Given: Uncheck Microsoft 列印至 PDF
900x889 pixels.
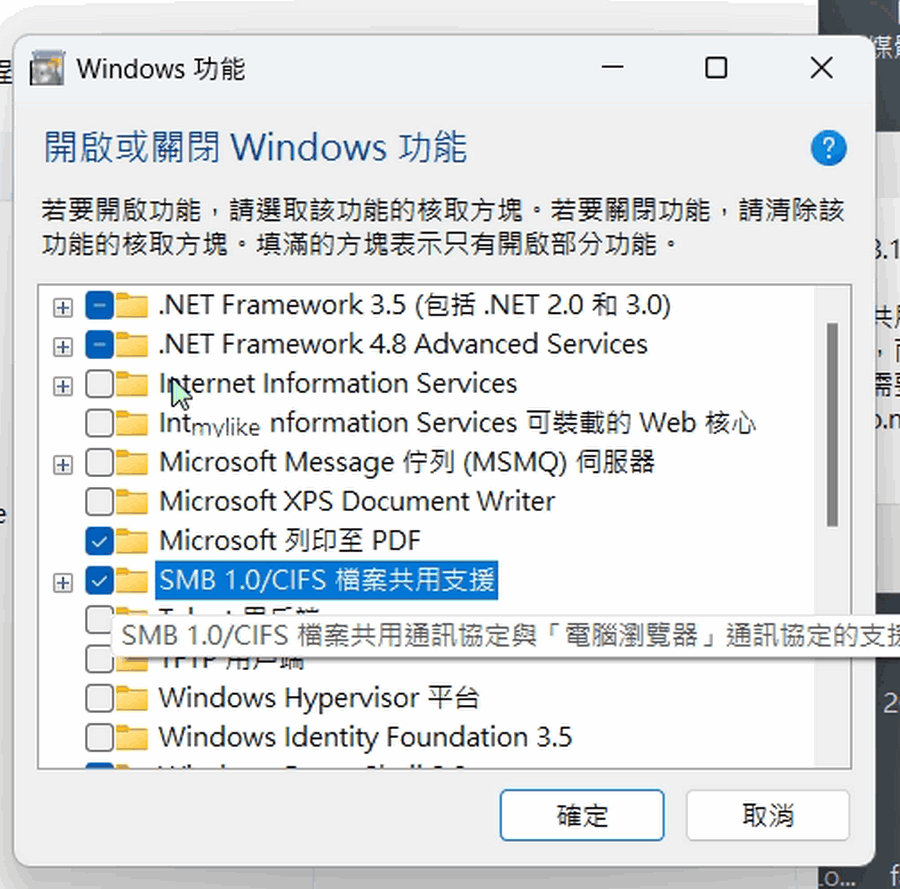Looking at the screenshot, I should 99,540.
